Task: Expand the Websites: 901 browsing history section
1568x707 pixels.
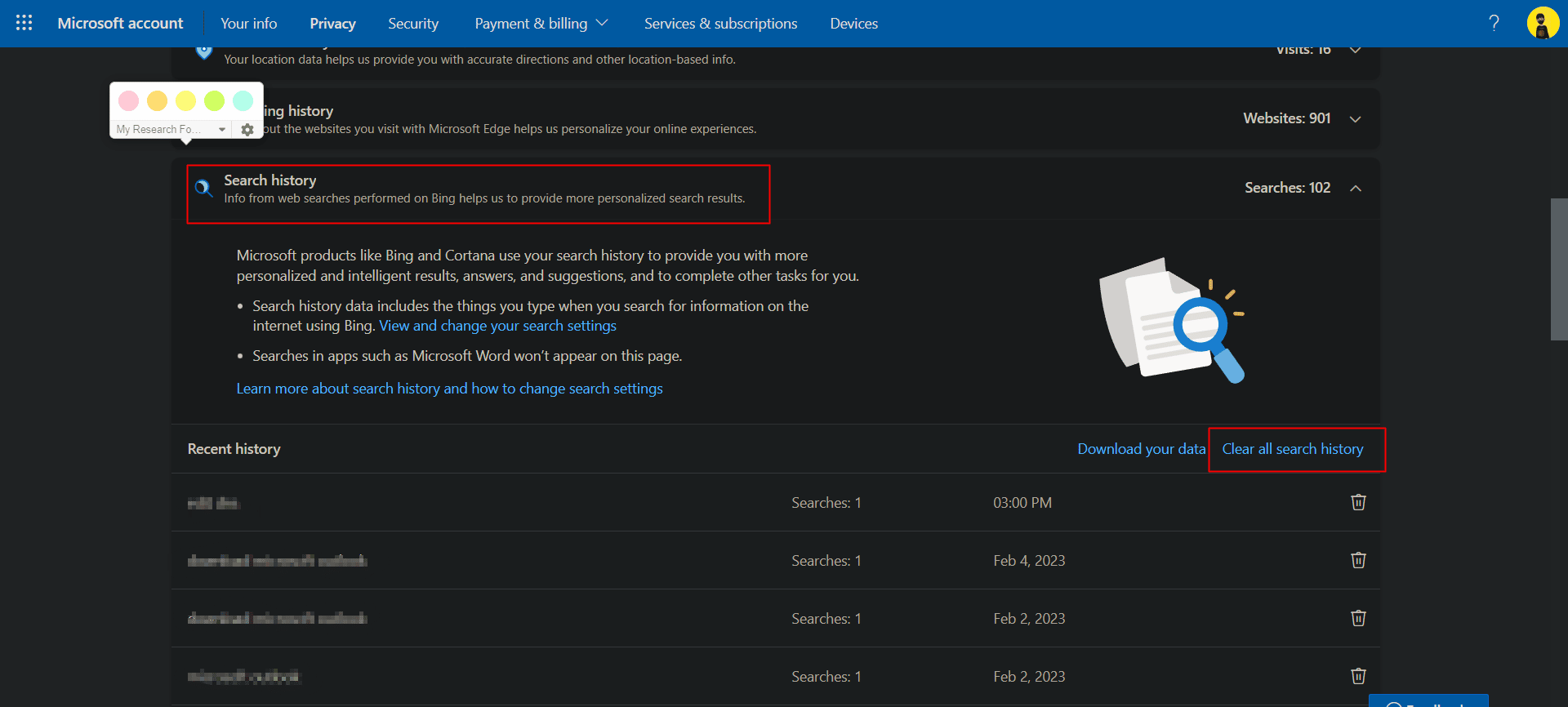Action: pos(1356,119)
